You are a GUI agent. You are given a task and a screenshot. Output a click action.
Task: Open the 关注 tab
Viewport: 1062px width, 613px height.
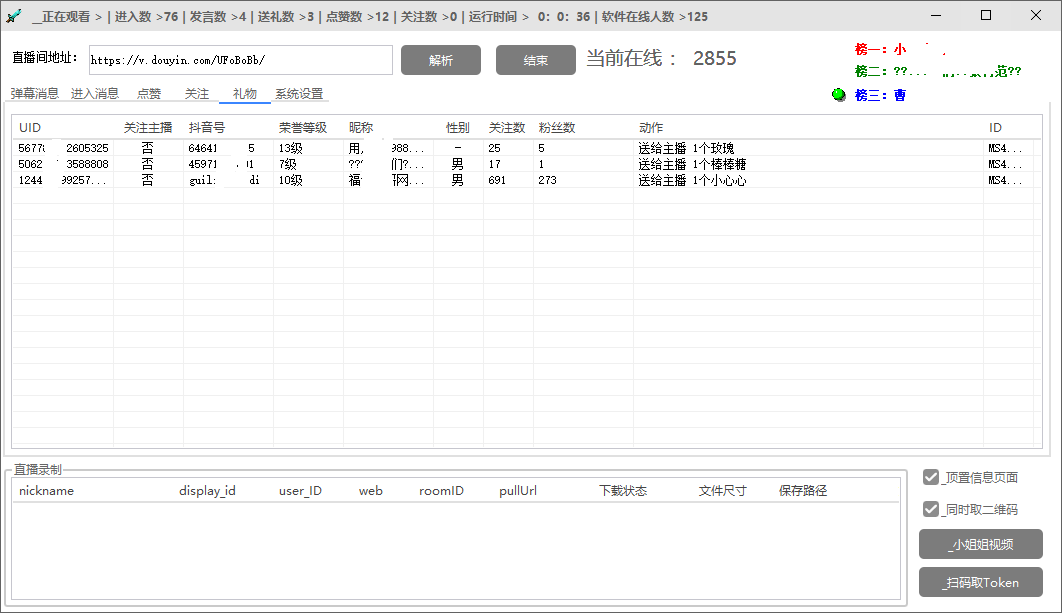[x=196, y=93]
